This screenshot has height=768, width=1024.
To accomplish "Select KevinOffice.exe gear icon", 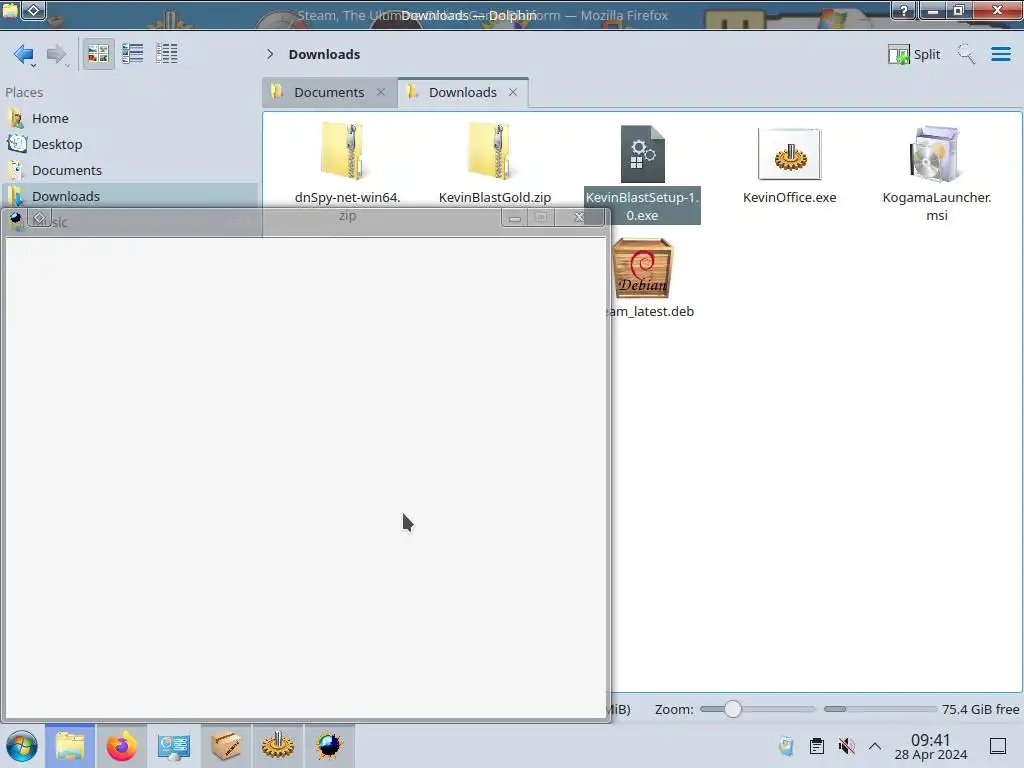I will [790, 154].
